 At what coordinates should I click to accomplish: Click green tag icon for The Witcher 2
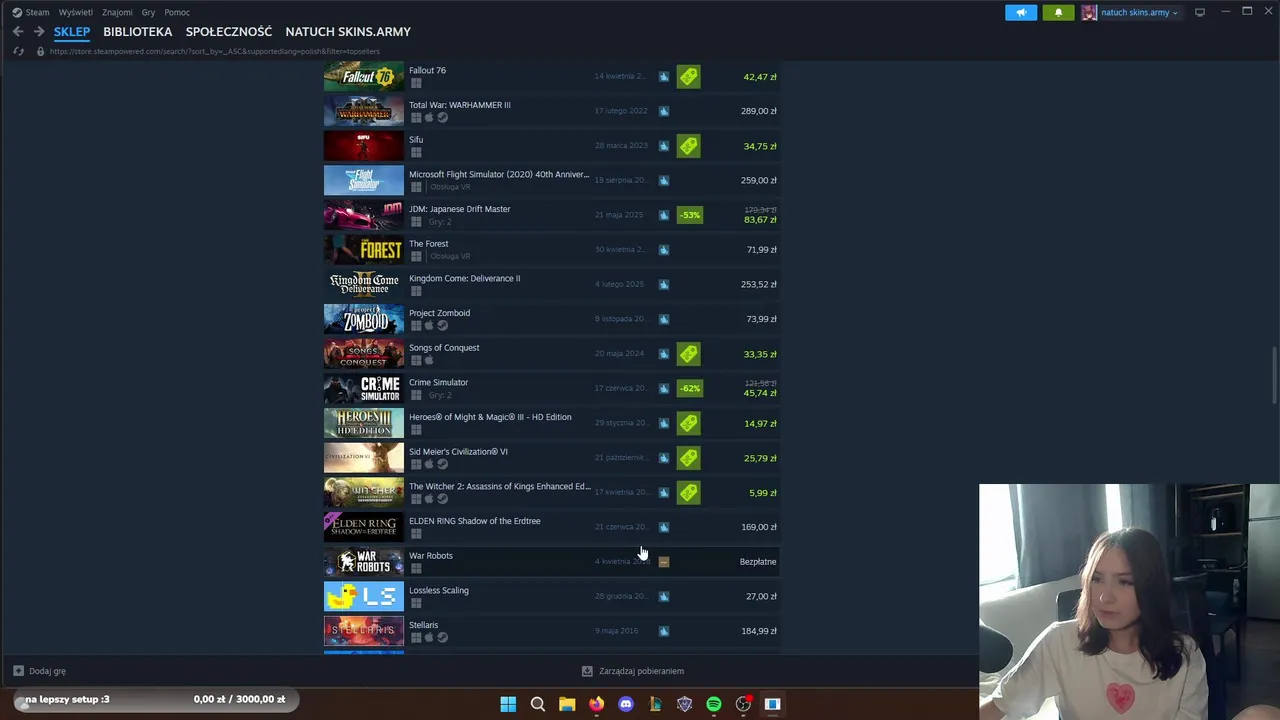tap(688, 492)
